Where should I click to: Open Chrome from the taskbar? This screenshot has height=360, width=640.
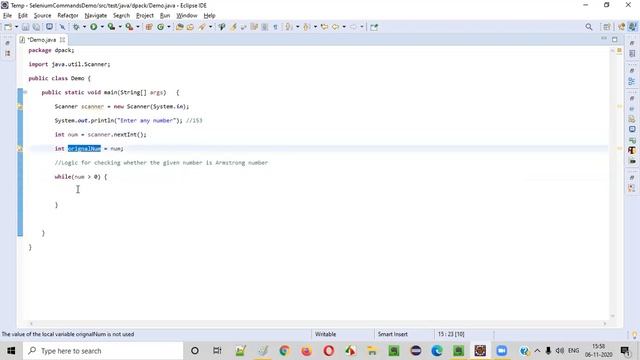284,351
